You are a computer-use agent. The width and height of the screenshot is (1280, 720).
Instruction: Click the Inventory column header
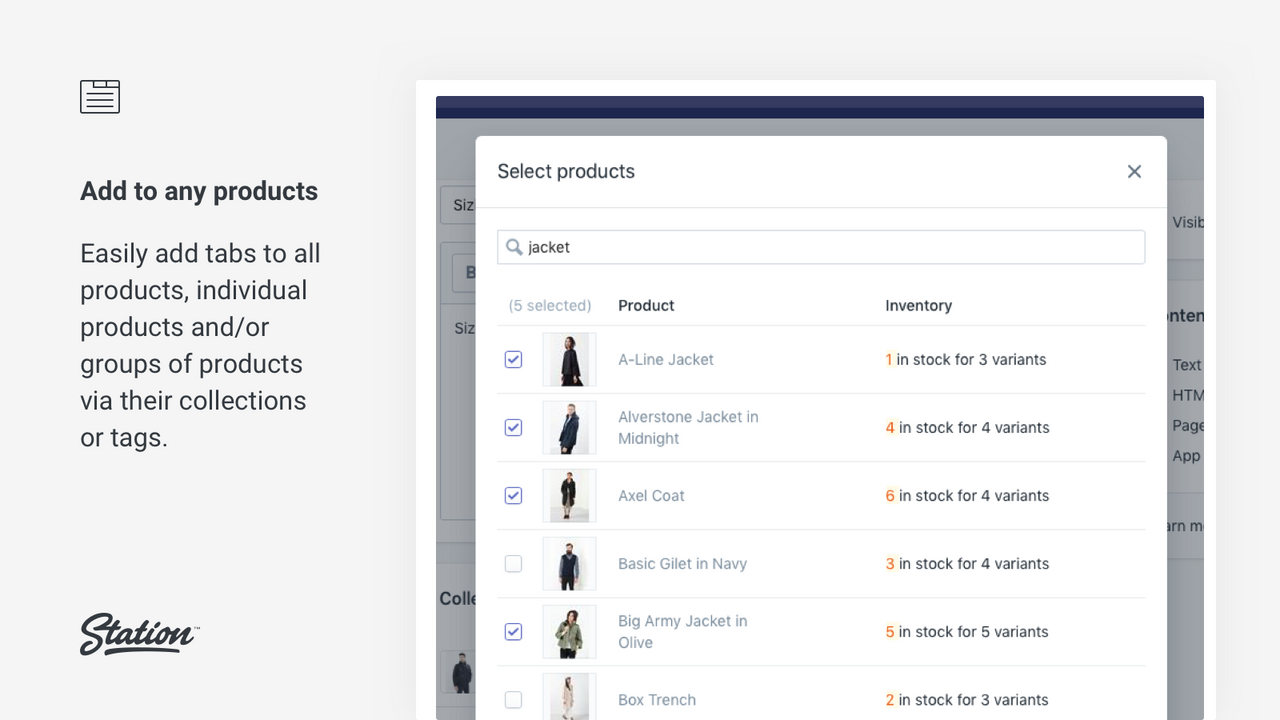918,305
